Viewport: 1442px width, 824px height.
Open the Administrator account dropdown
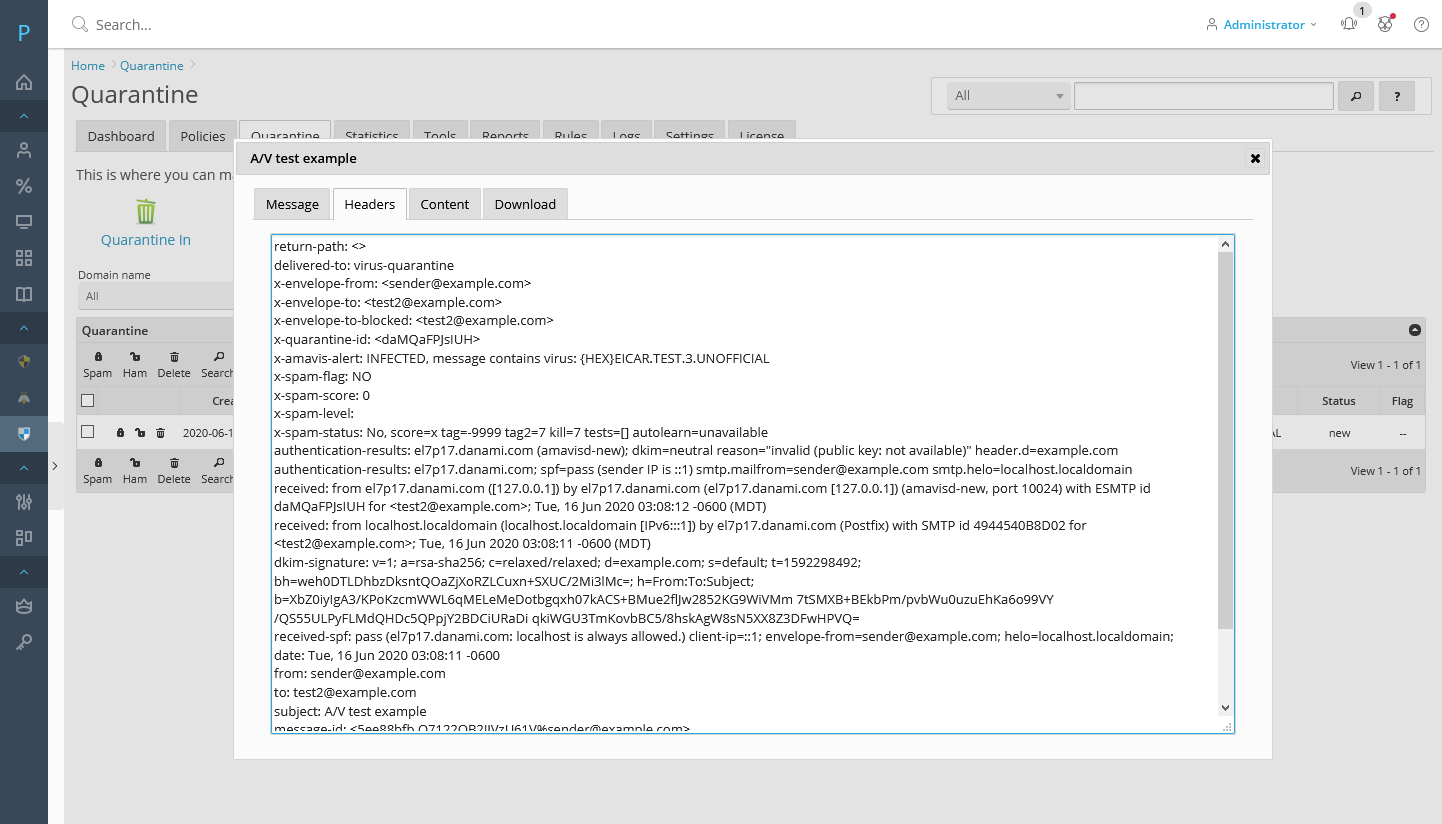click(1262, 24)
